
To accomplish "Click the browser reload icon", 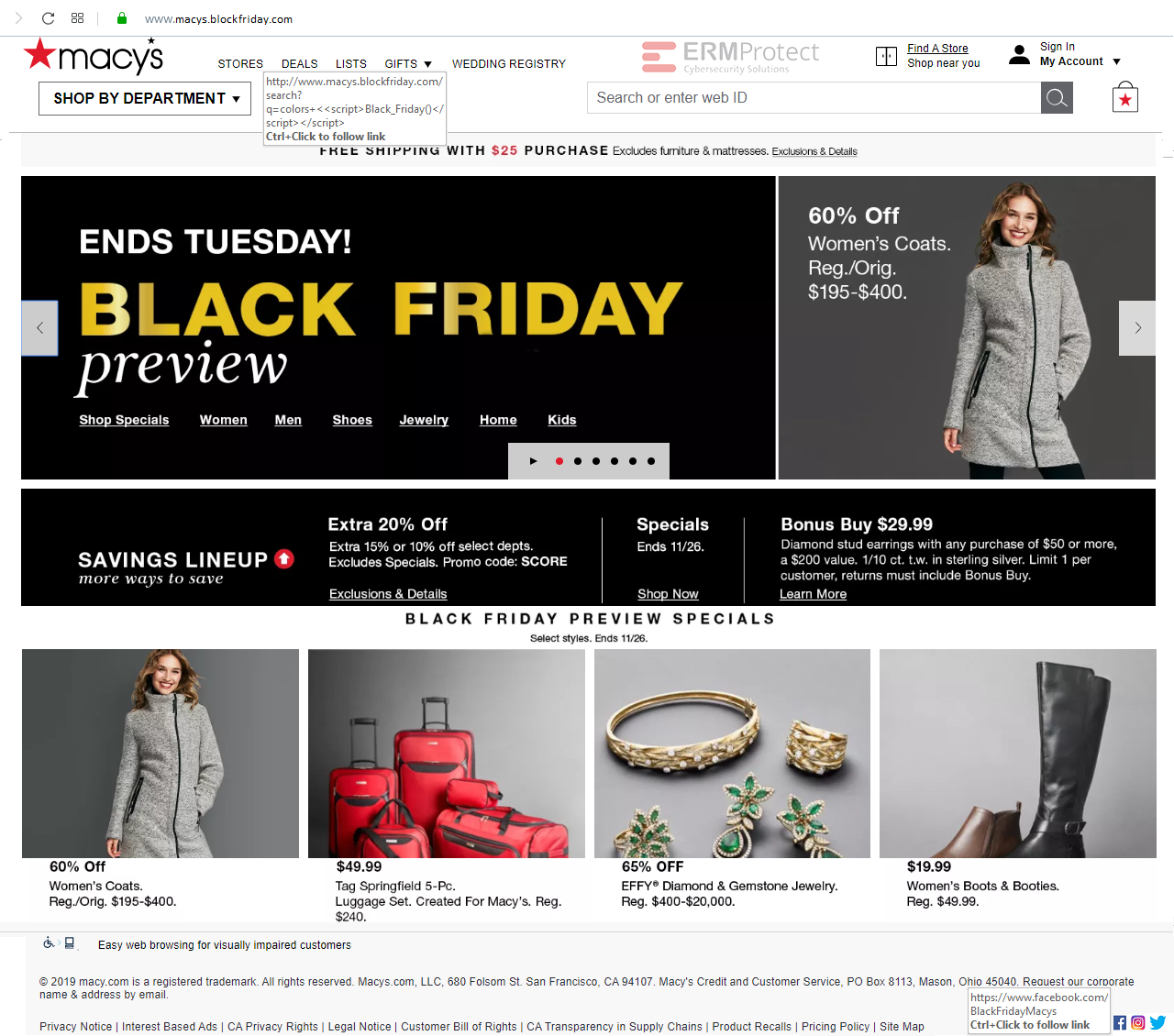I will click(49, 18).
